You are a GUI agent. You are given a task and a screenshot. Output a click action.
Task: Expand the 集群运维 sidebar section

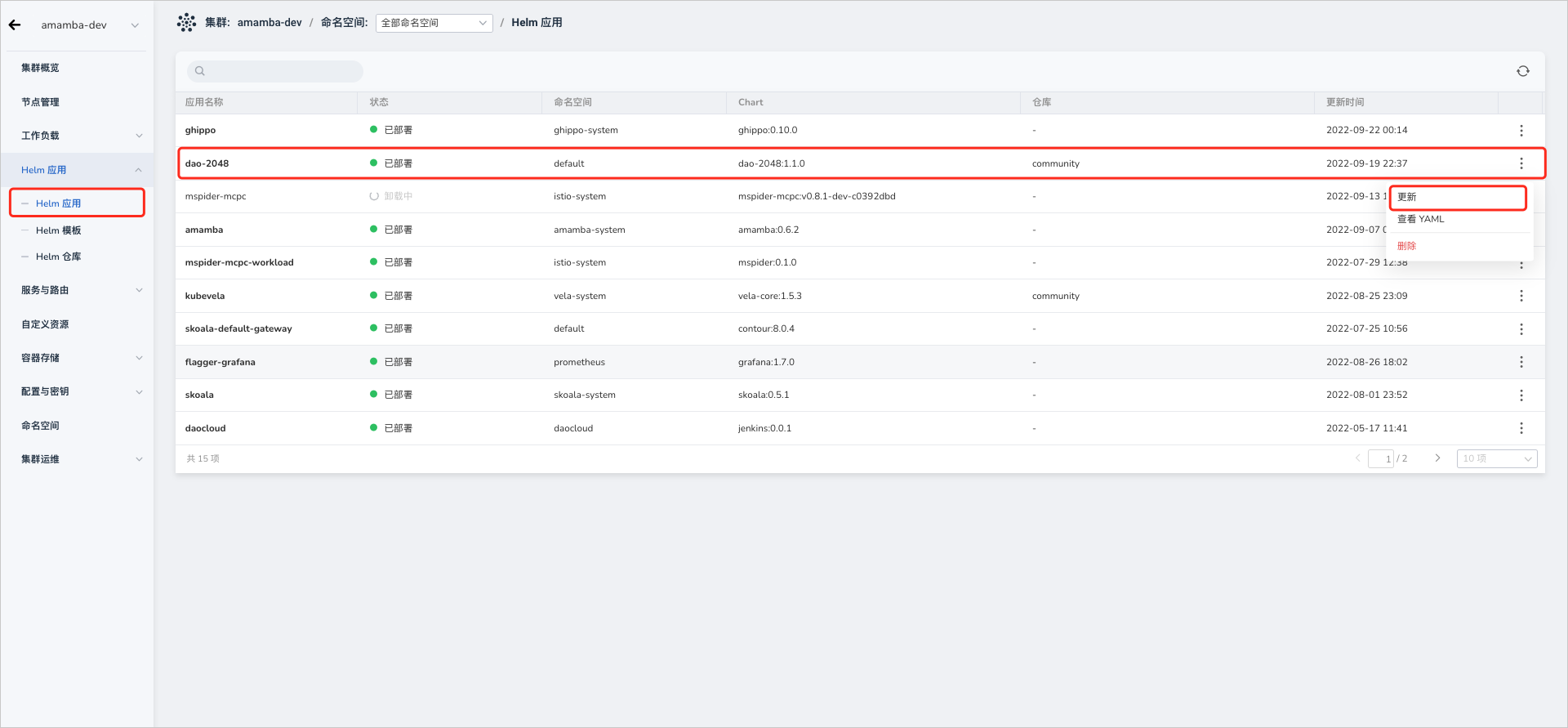(139, 459)
